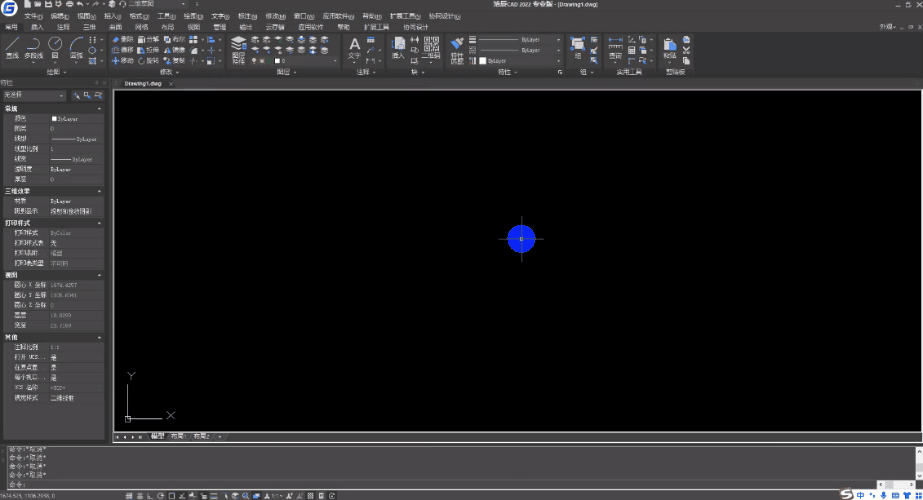Open the 文件 (File) menu

tap(33, 17)
